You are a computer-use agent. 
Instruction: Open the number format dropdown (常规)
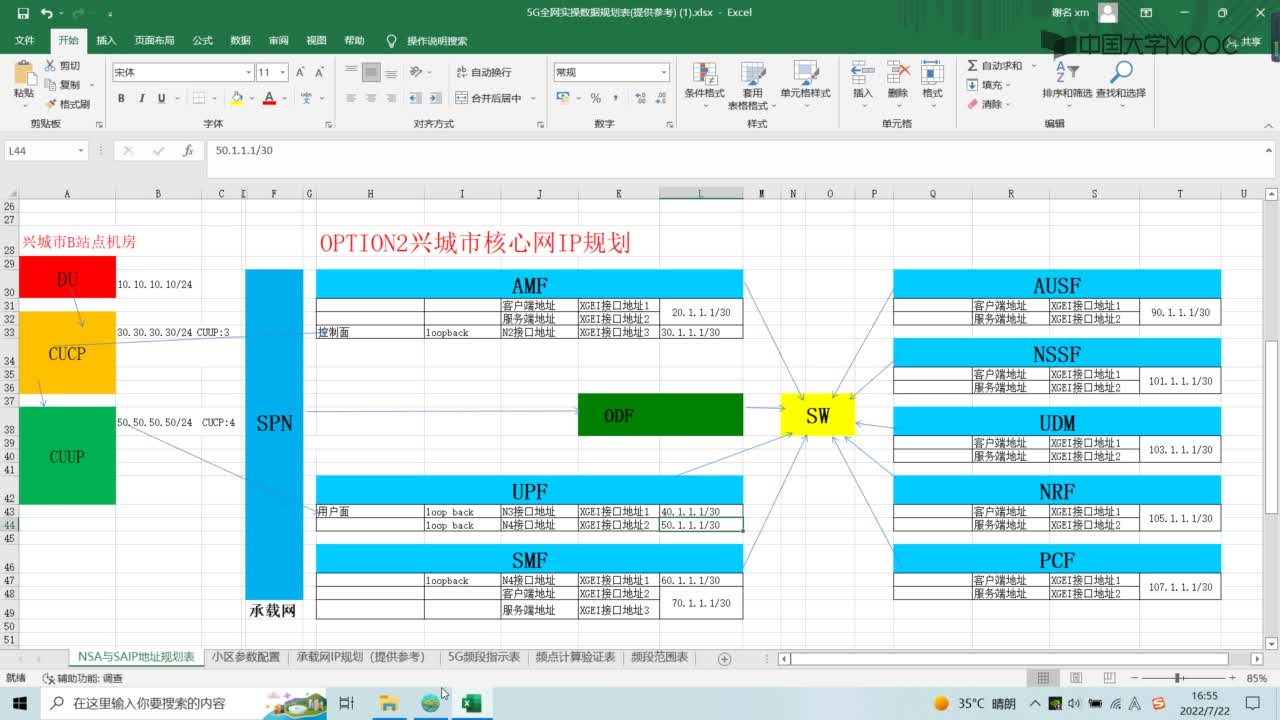click(x=663, y=72)
